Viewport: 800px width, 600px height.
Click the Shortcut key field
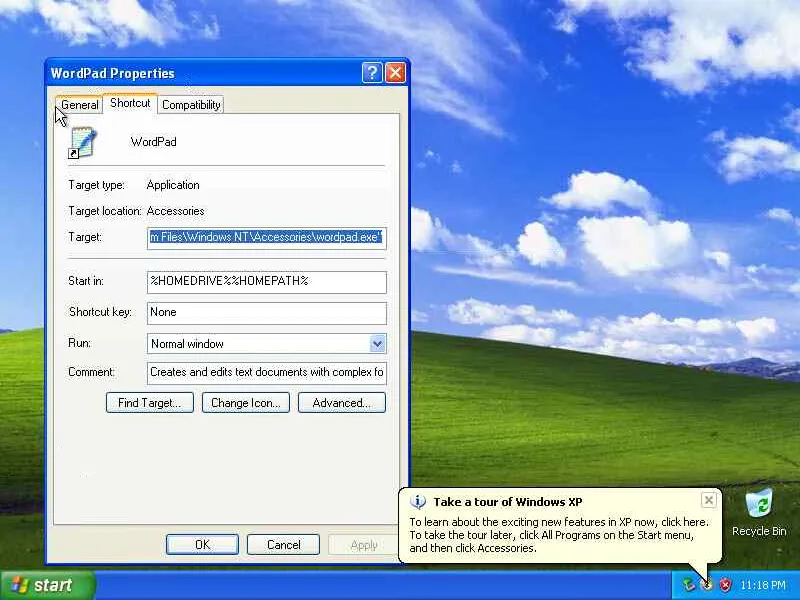click(x=266, y=313)
